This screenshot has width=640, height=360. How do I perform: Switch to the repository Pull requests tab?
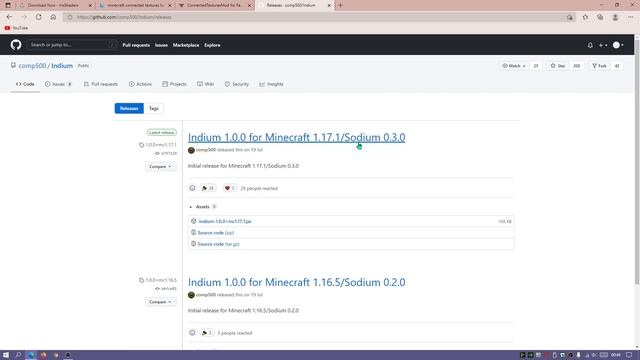coord(101,84)
